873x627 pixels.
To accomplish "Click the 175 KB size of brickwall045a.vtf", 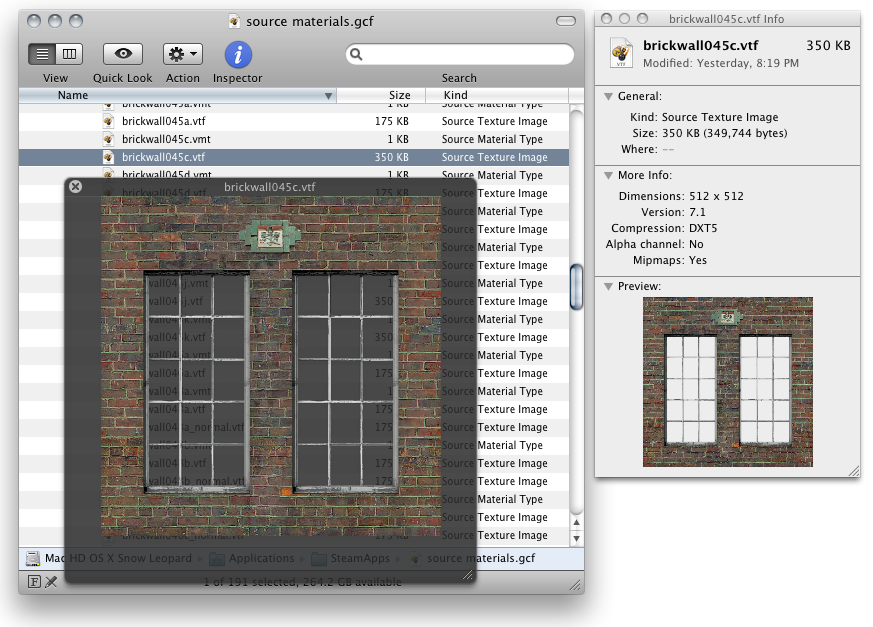I will (x=391, y=121).
